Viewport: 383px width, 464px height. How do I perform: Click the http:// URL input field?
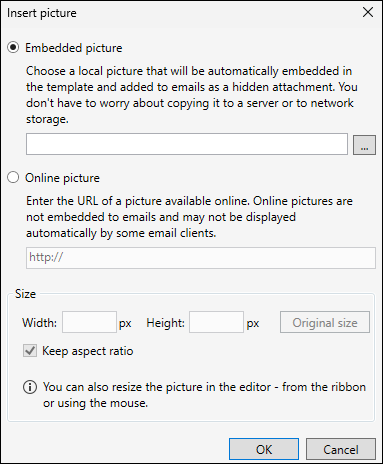[201, 258]
